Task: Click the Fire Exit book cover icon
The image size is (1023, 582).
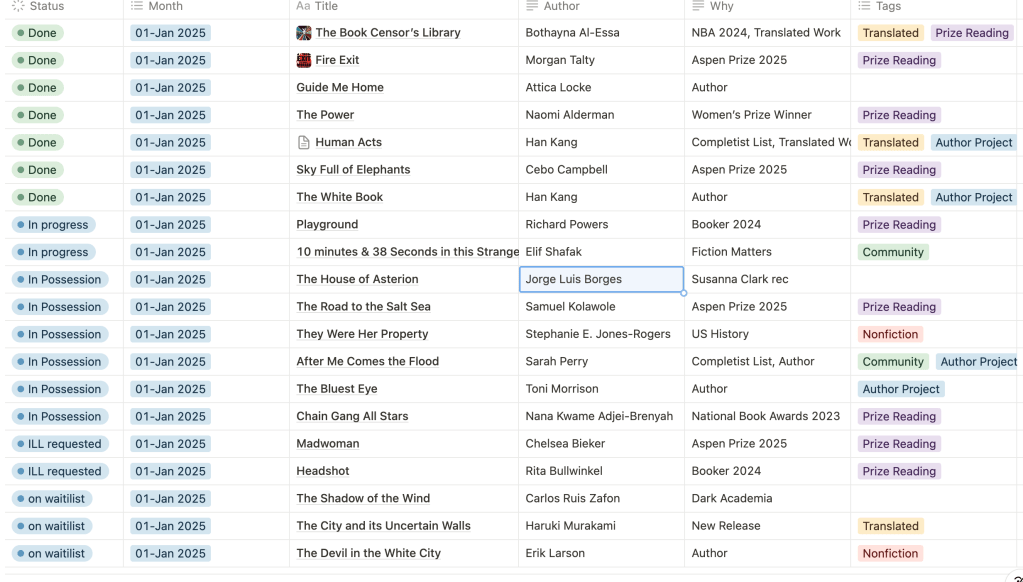Action: [x=304, y=60]
